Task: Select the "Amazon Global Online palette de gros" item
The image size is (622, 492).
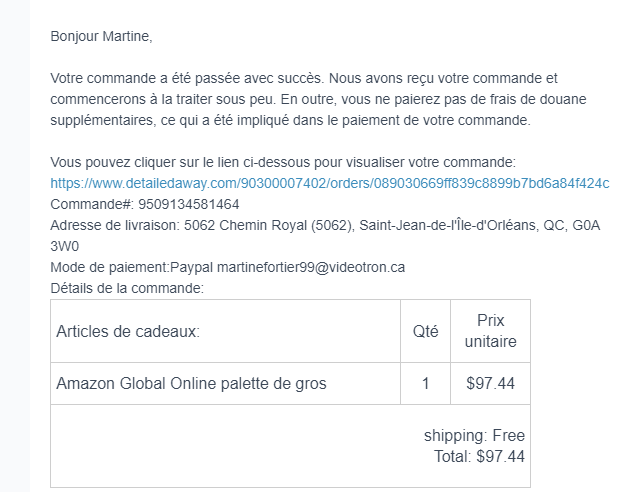Action: click(191, 383)
